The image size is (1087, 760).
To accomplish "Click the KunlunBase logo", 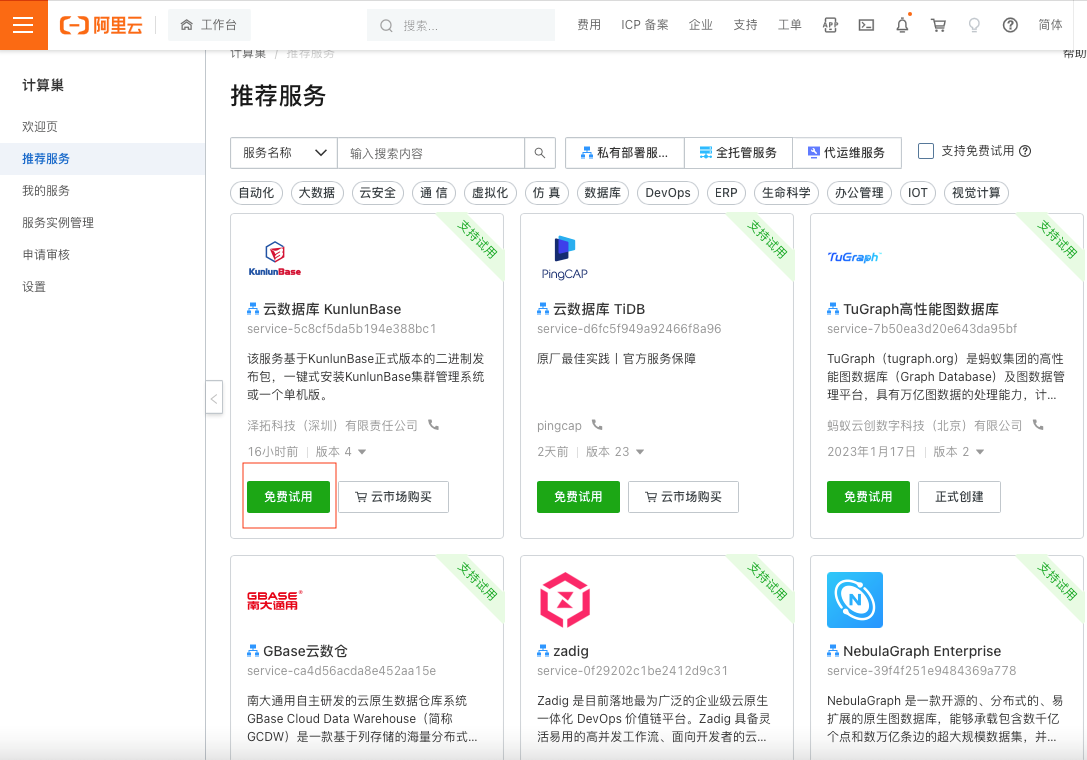I will (x=275, y=258).
